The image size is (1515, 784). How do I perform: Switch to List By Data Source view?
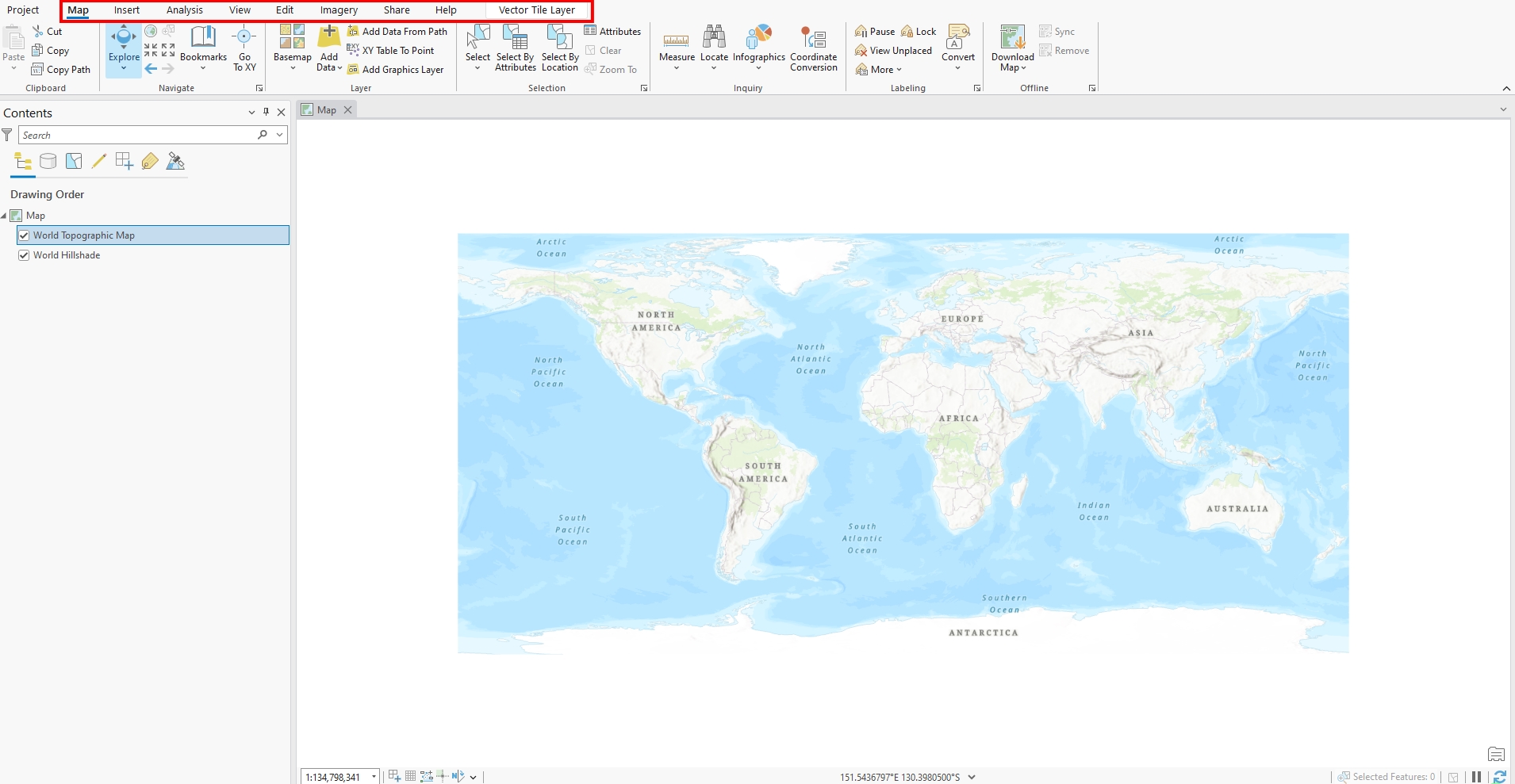(x=48, y=162)
